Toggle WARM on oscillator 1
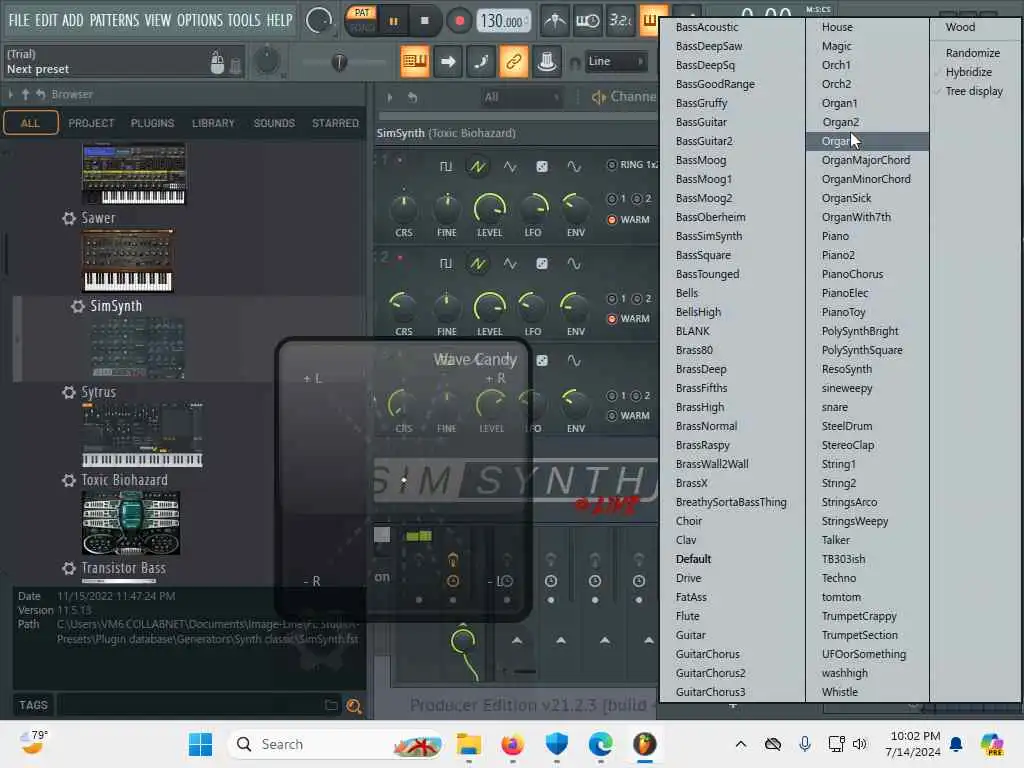 point(612,219)
